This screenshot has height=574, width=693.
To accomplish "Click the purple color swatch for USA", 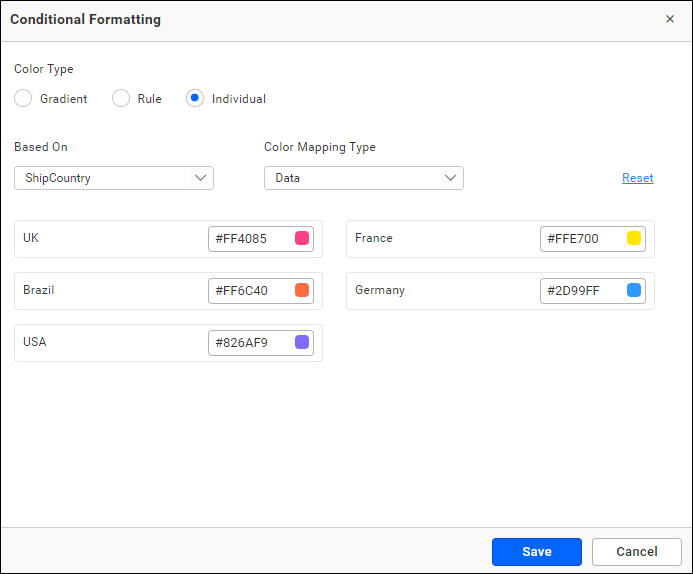I will point(302,342).
